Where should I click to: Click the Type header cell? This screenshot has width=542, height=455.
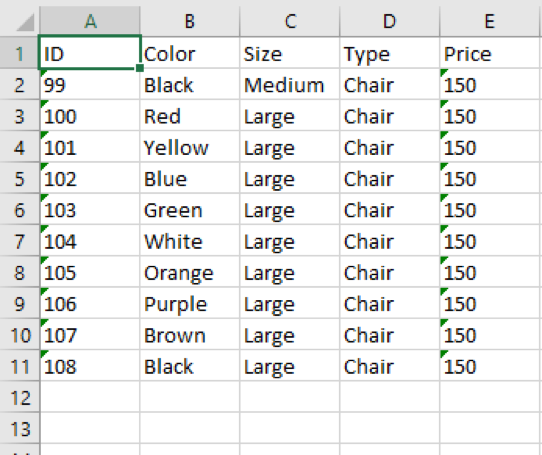coord(390,54)
